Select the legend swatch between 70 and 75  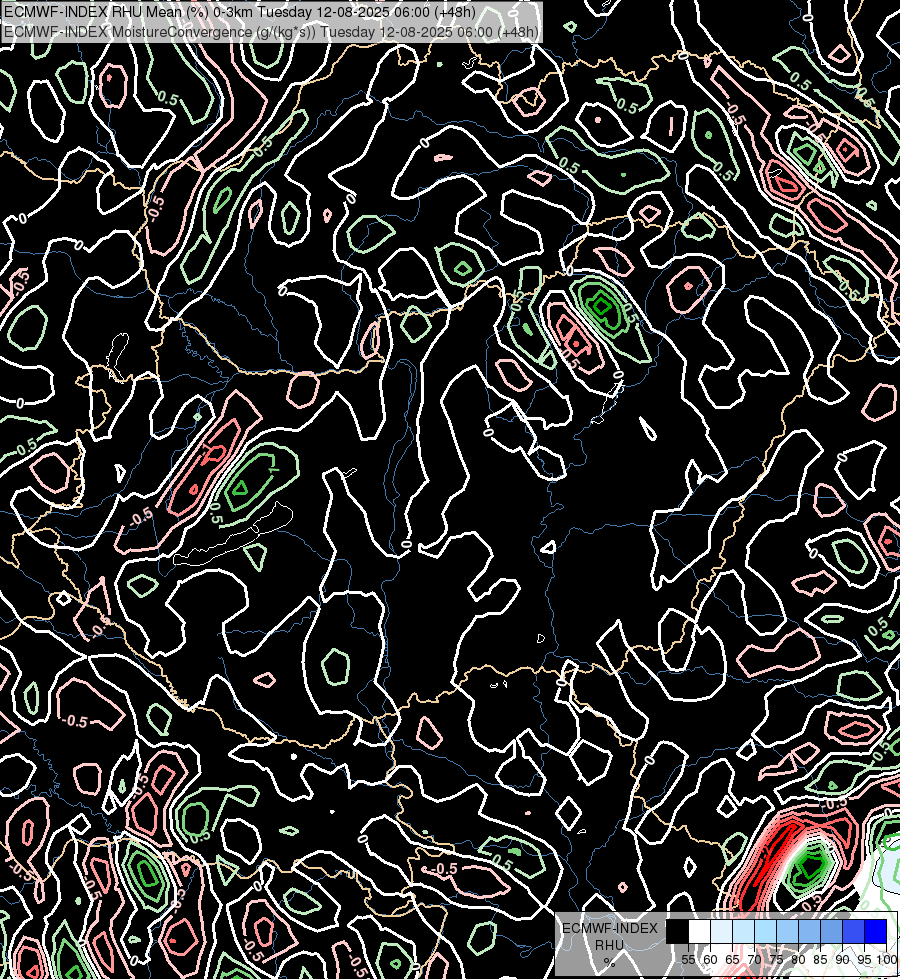(x=765, y=931)
